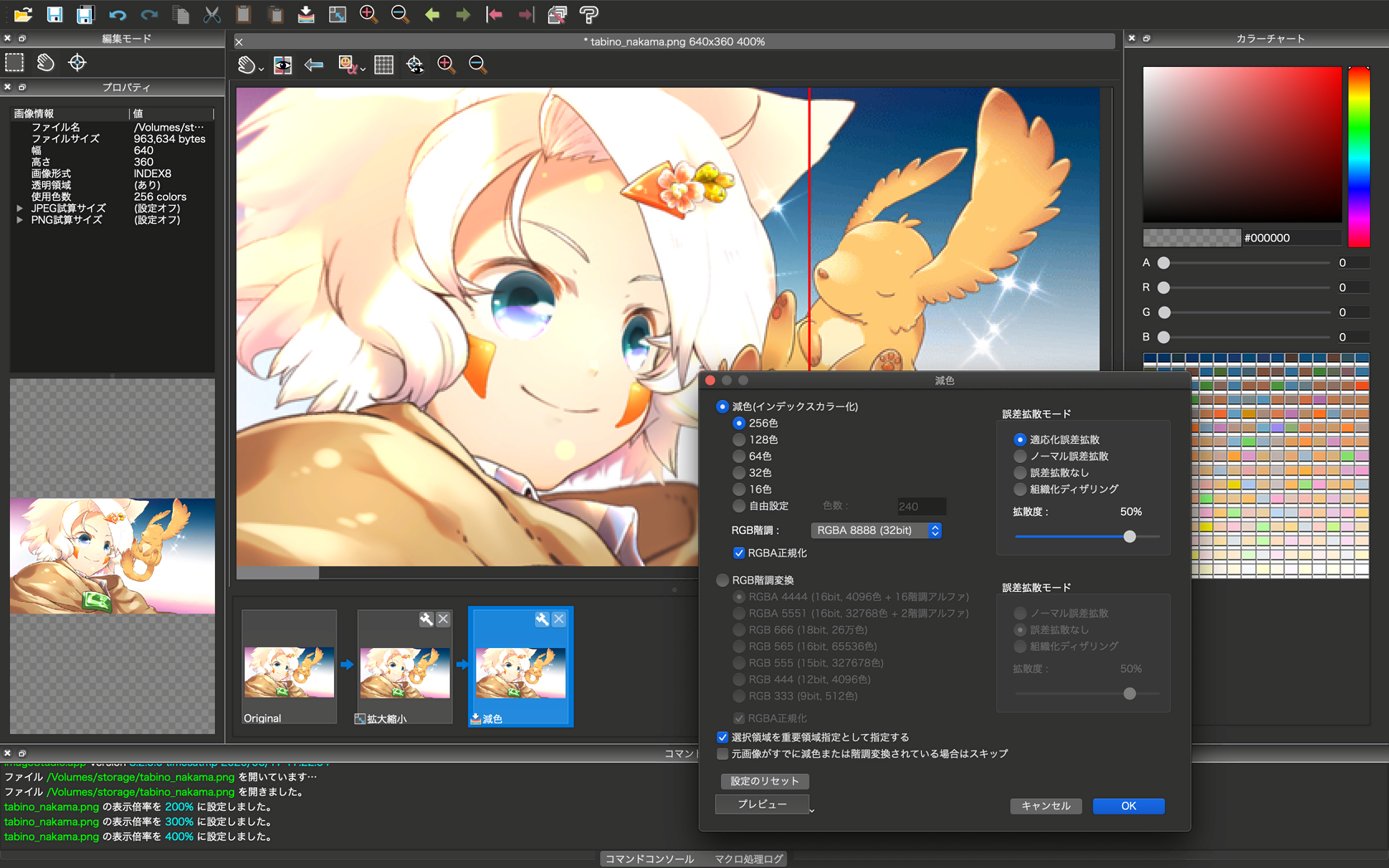Click the open file folder icon
1389x868 pixels.
tap(22, 14)
